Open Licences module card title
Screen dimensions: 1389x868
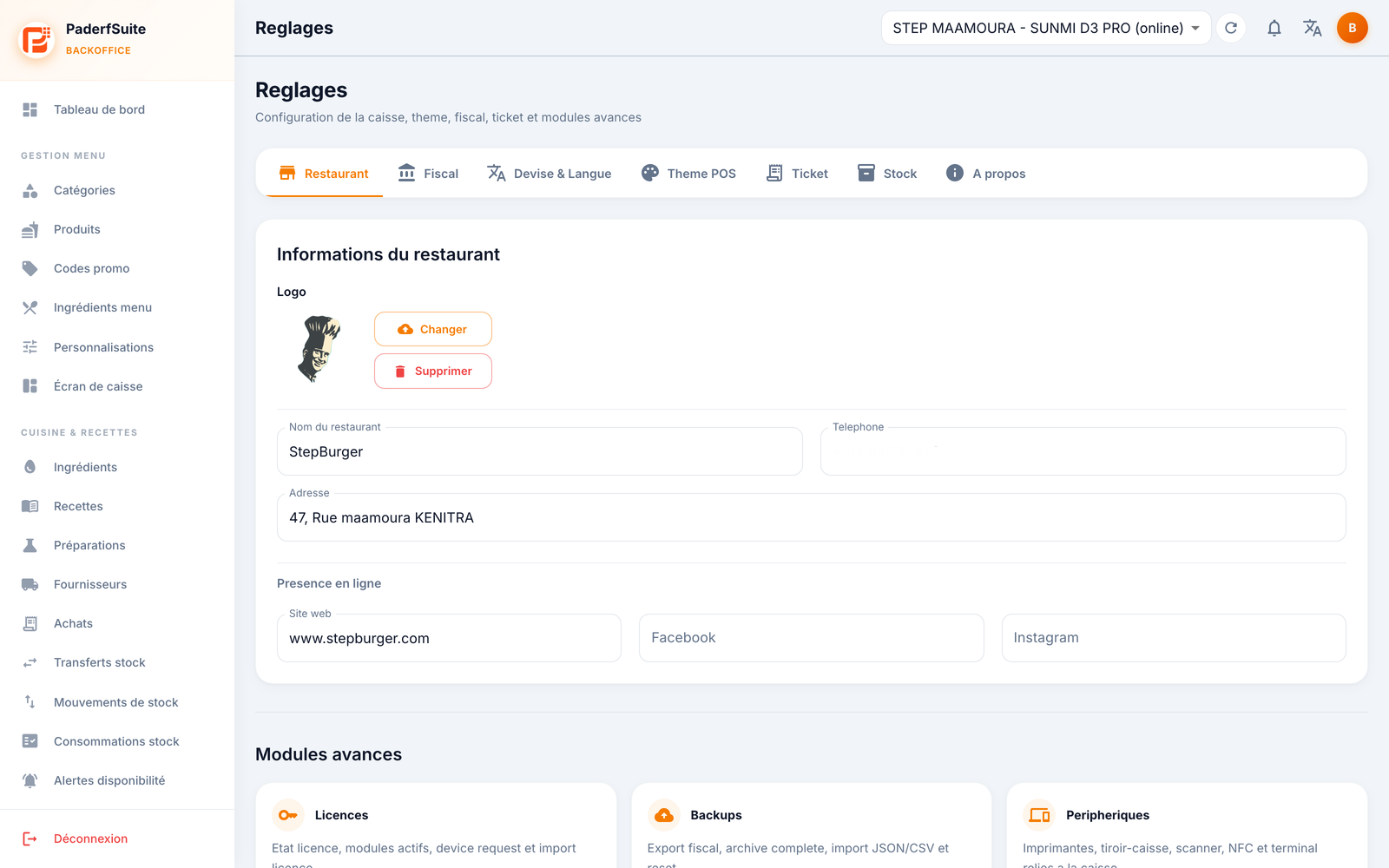341,815
